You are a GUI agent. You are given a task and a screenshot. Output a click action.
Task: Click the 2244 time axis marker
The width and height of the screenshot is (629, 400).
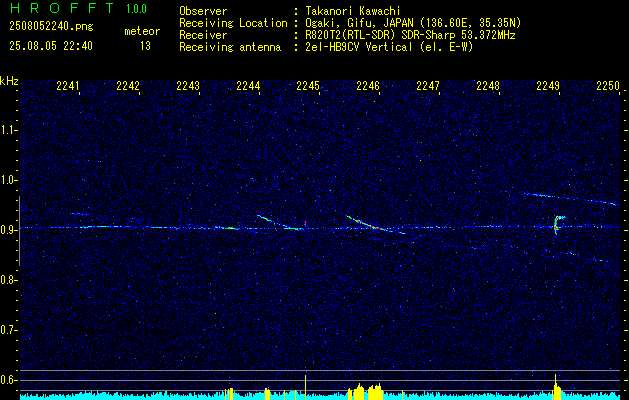248,86
